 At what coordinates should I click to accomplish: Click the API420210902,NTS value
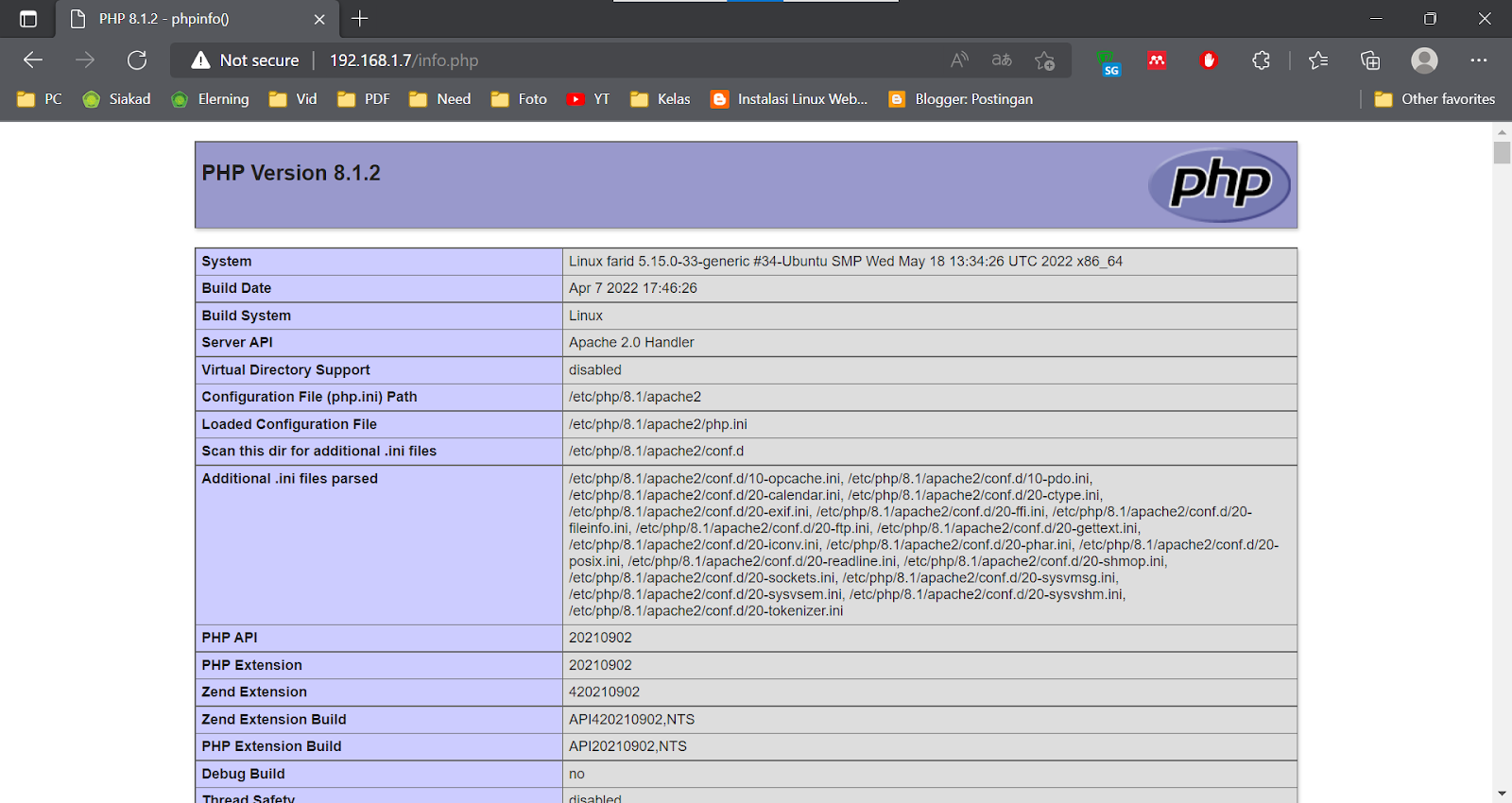(631, 720)
